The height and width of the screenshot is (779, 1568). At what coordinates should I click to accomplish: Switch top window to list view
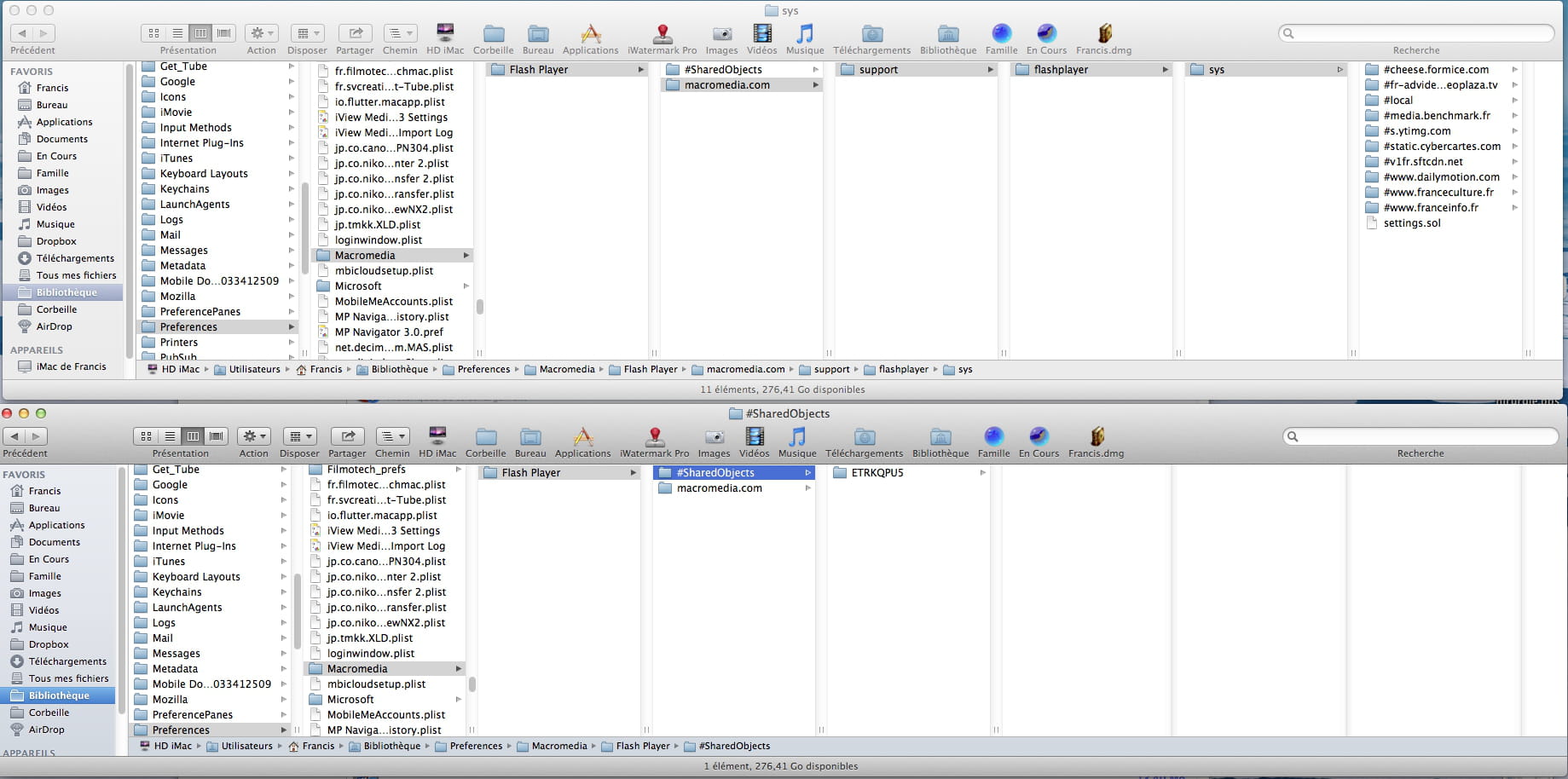[177, 33]
